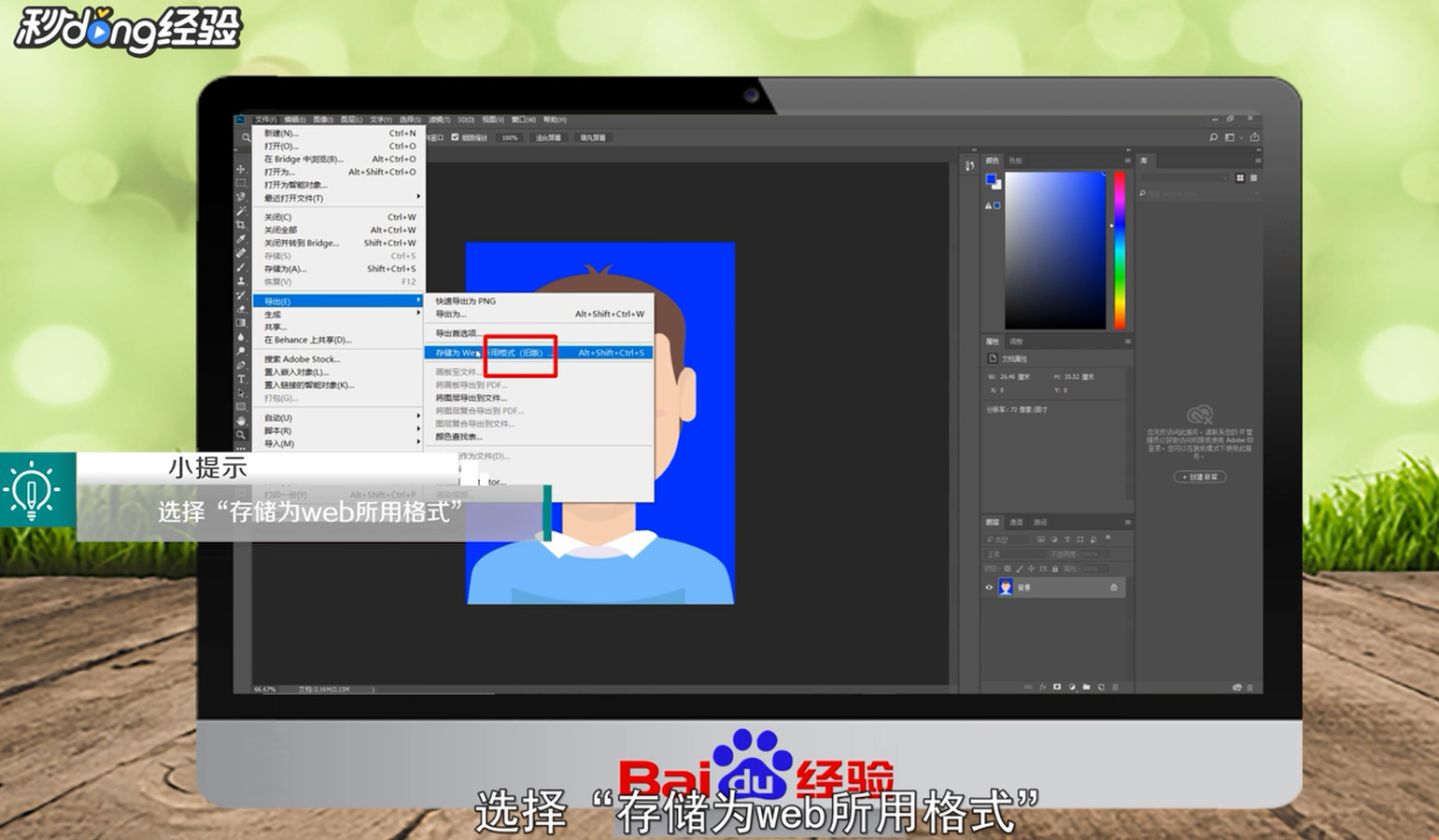The image size is (1439, 840).
Task: Click the rainbow hue slider
Action: point(1120,250)
